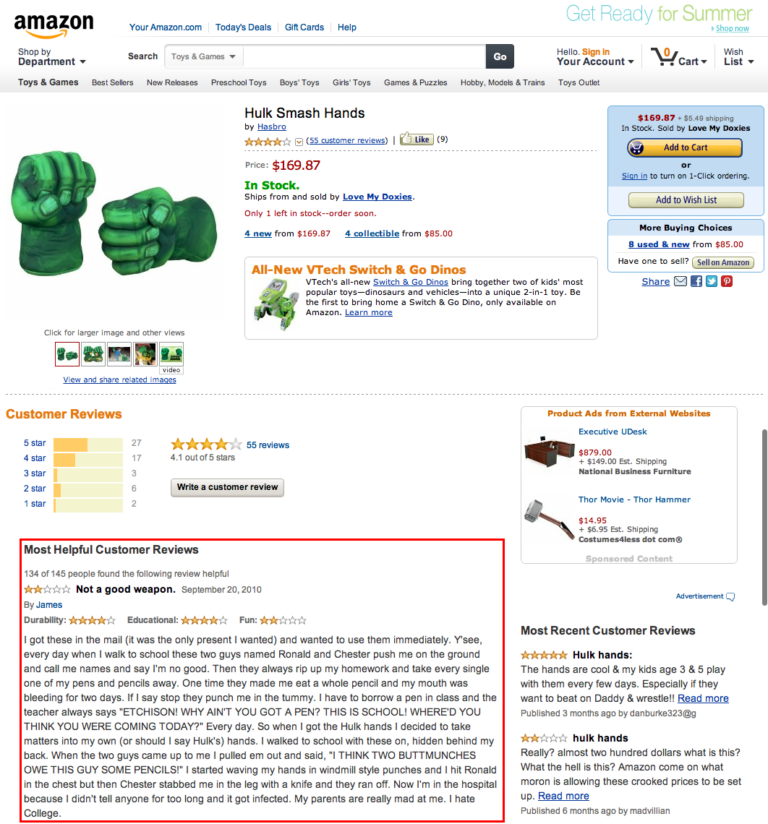Share product on Pinterest icon

726,282
